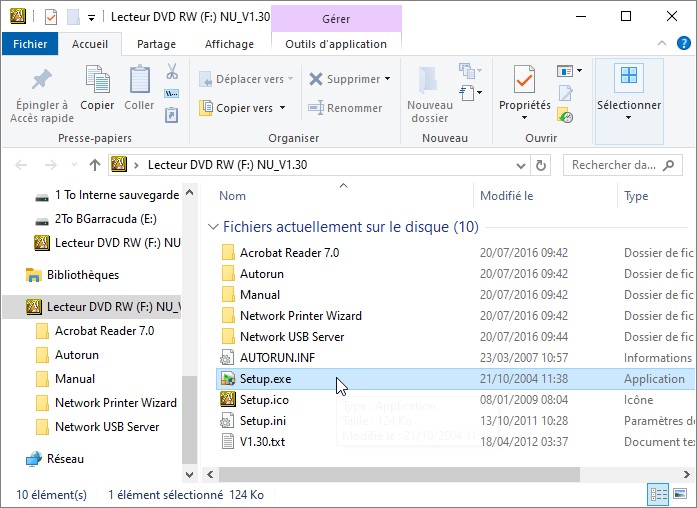The width and height of the screenshot is (697, 508).
Task: Switch to the Partage tab
Action: click(x=156, y=44)
